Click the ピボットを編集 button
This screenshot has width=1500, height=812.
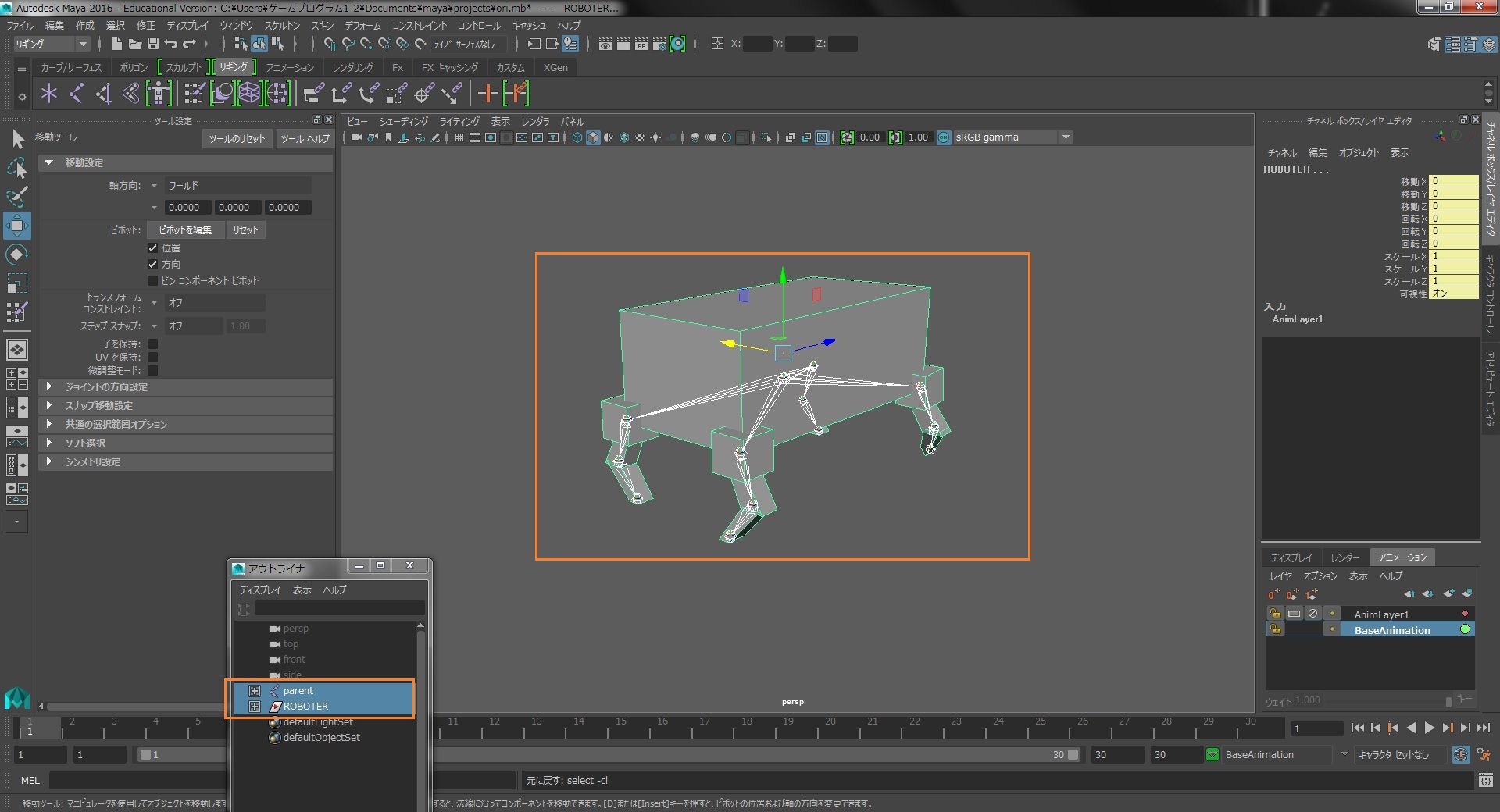pyautogui.click(x=185, y=230)
